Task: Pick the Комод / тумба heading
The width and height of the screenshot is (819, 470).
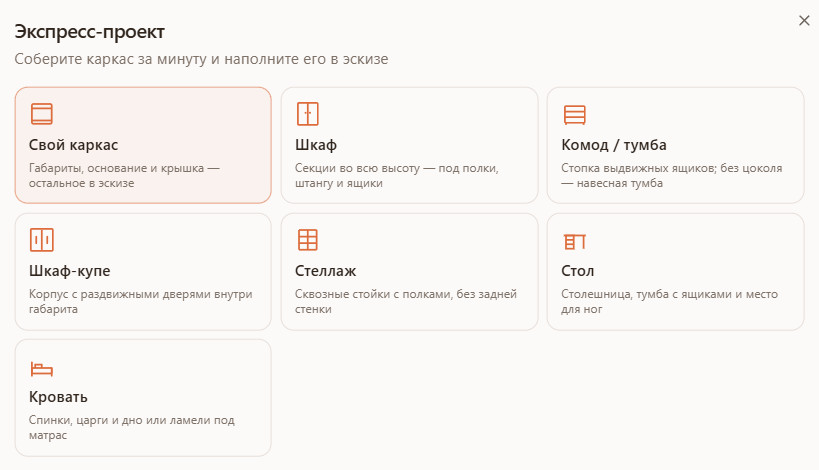Action: click(614, 145)
